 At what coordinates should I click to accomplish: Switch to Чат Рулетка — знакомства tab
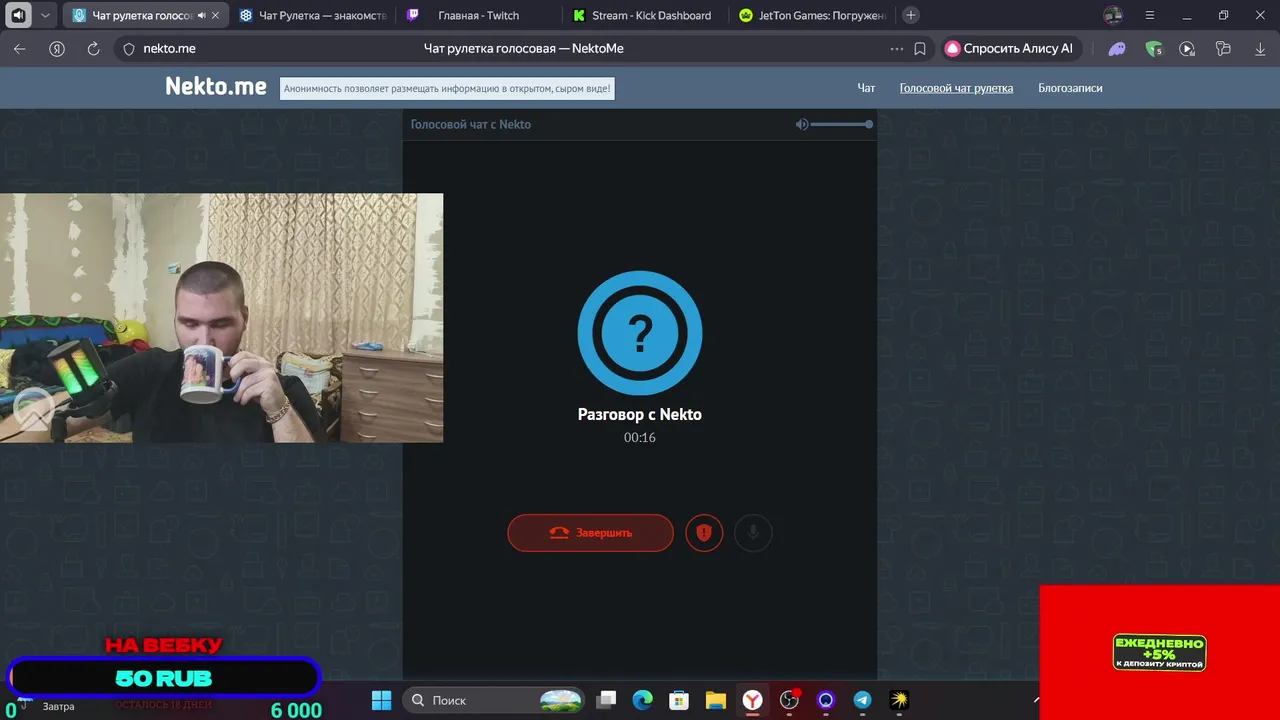coord(313,15)
